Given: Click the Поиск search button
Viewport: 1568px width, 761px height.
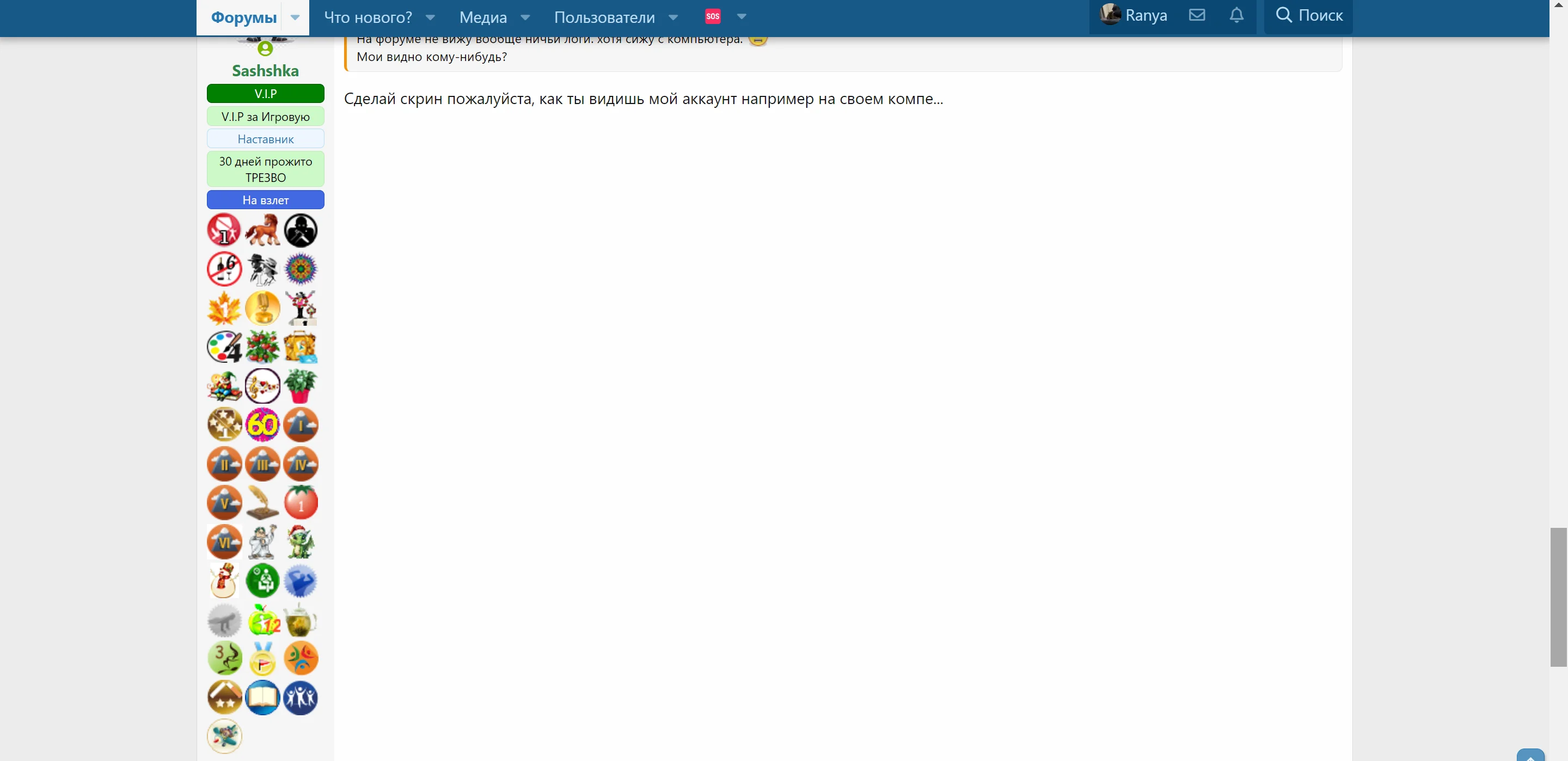Looking at the screenshot, I should pos(1309,15).
